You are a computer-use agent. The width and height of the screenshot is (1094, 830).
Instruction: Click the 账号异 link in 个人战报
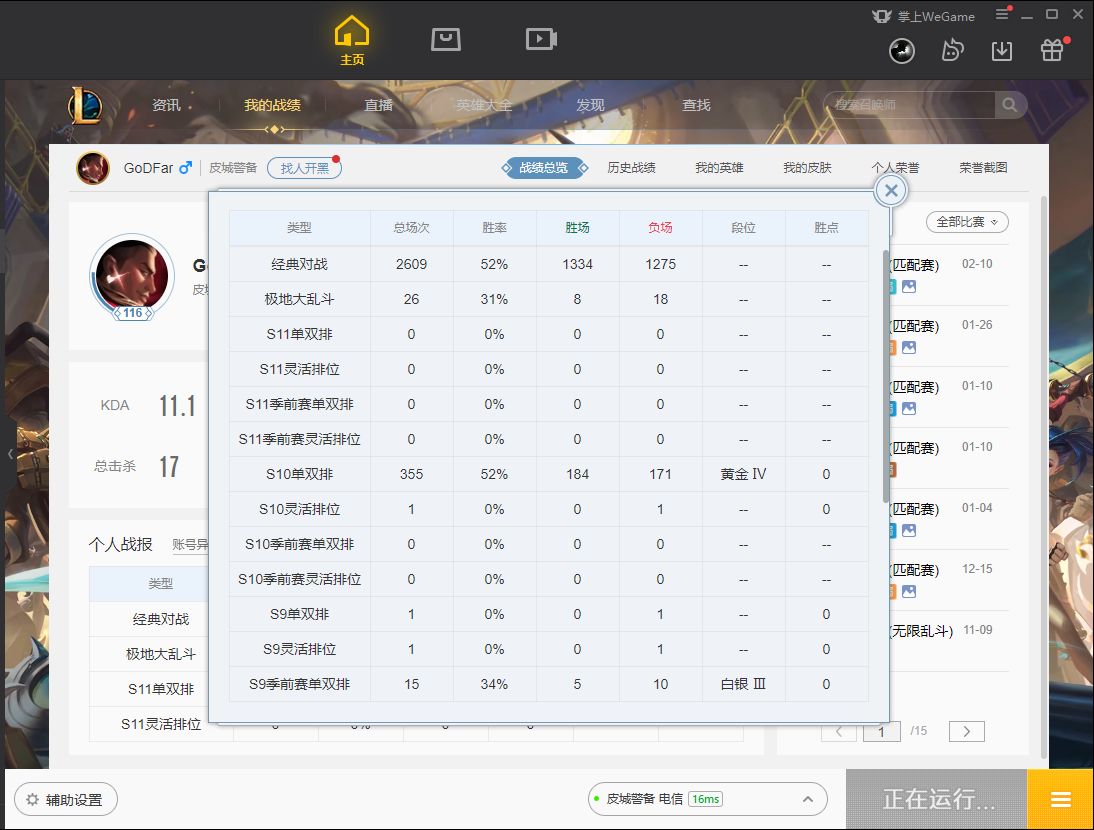(x=190, y=545)
